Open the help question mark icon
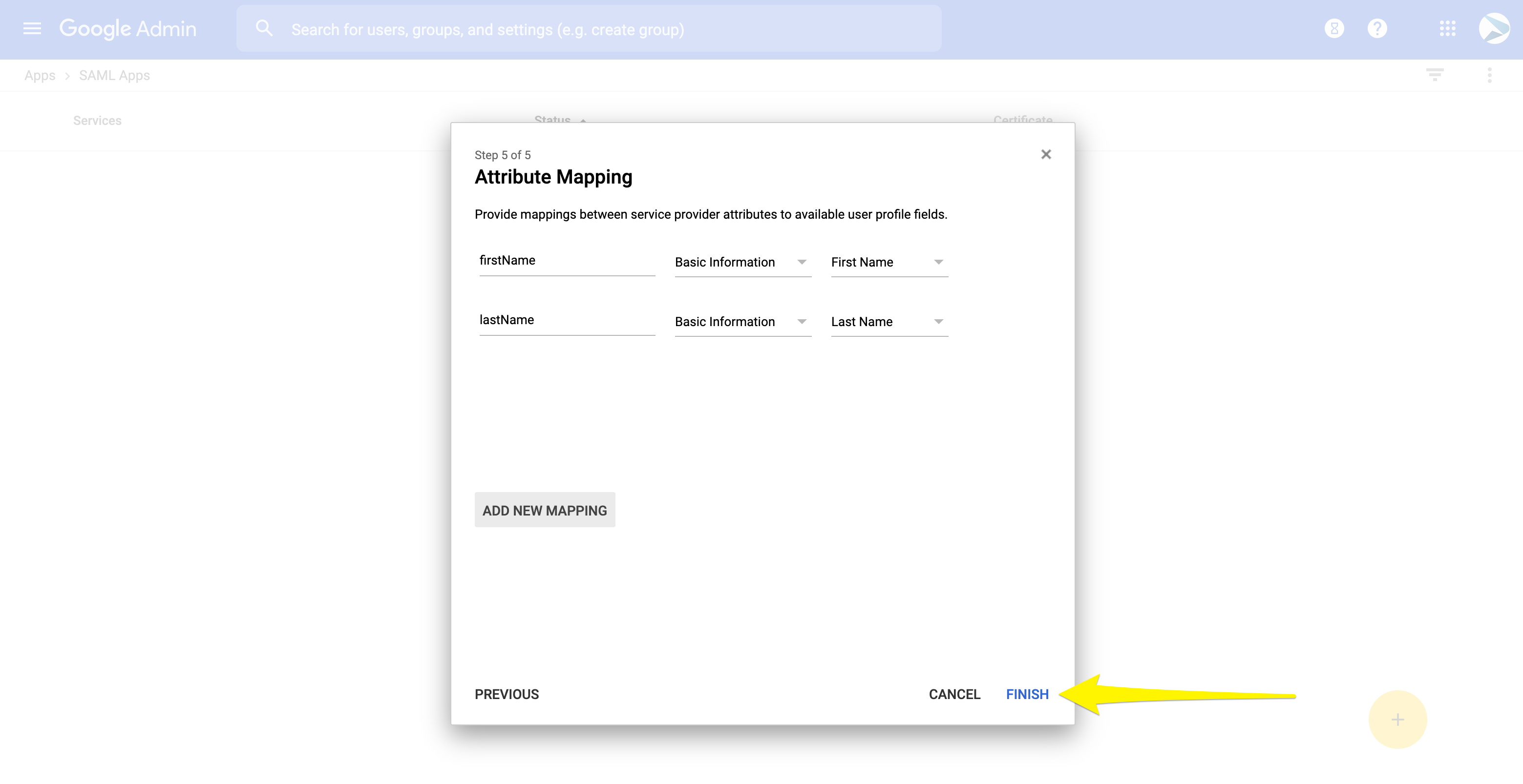 [x=1377, y=28]
